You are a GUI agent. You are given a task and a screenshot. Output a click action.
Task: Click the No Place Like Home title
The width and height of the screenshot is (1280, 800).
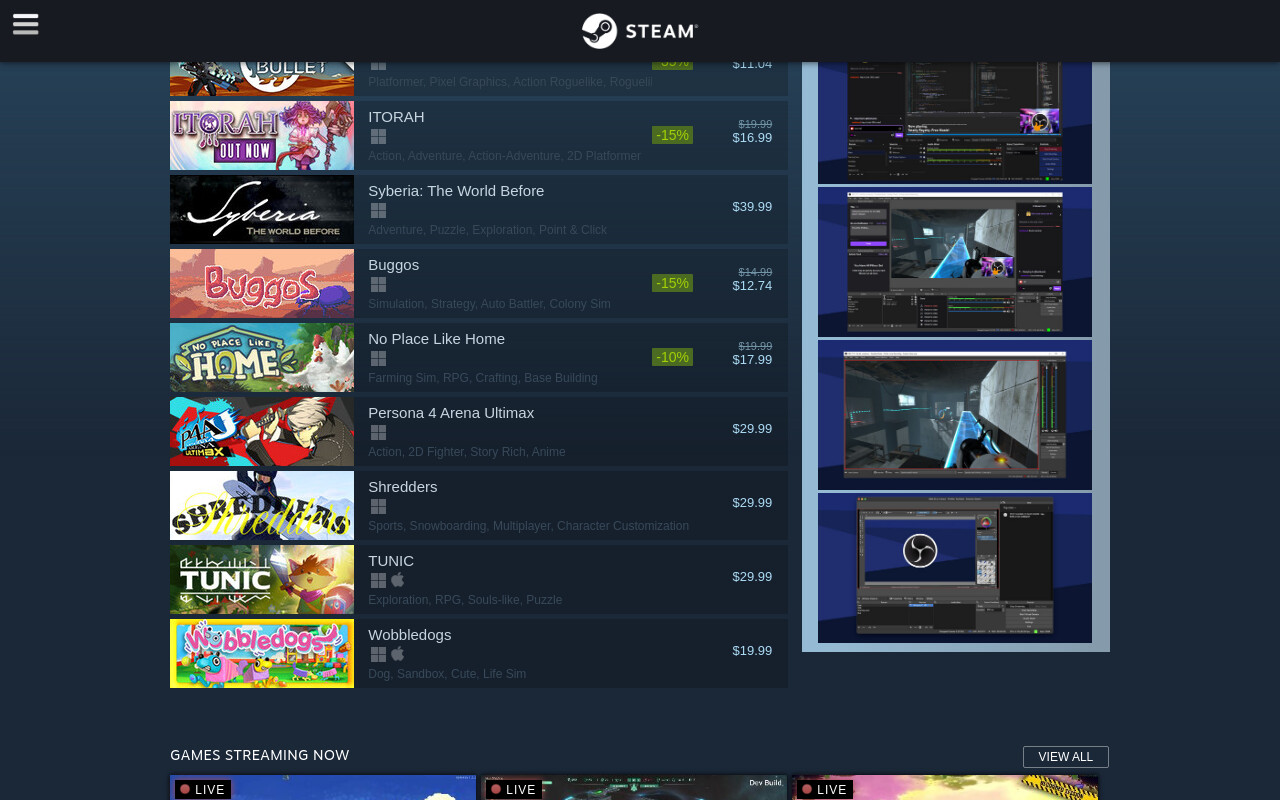pos(436,339)
